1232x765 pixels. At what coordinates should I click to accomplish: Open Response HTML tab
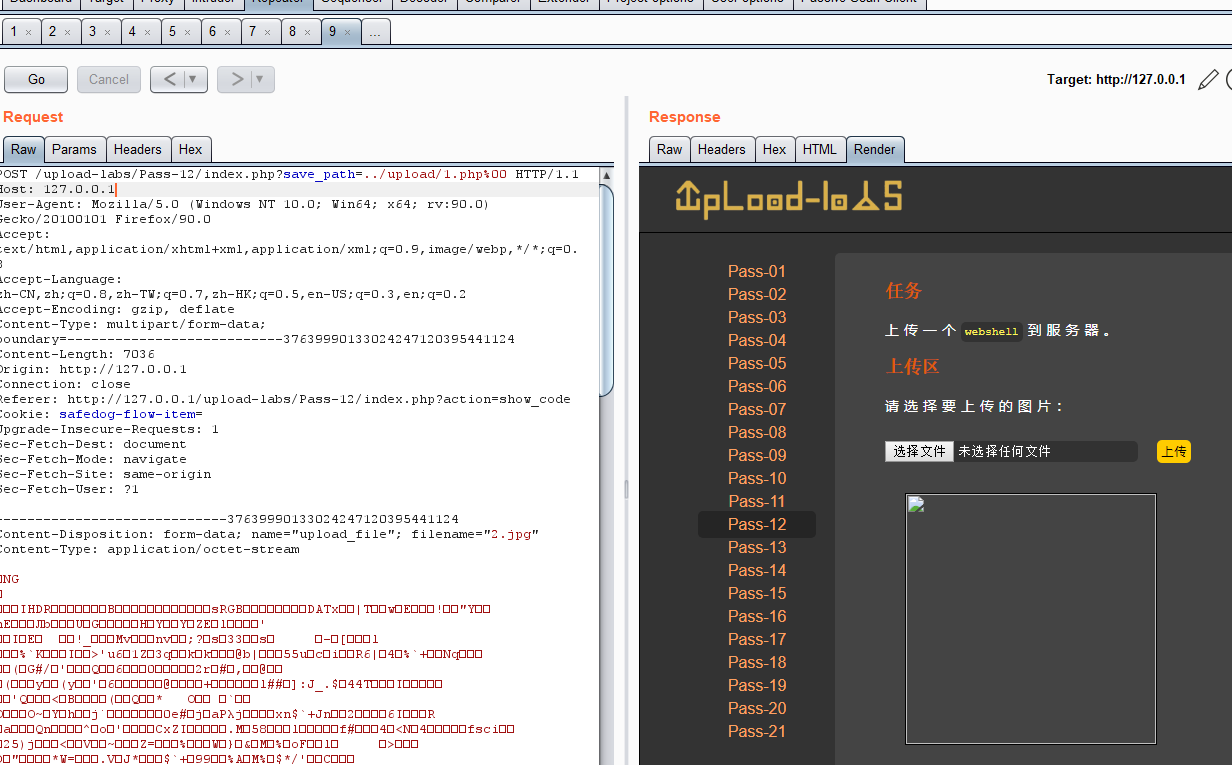click(x=819, y=149)
